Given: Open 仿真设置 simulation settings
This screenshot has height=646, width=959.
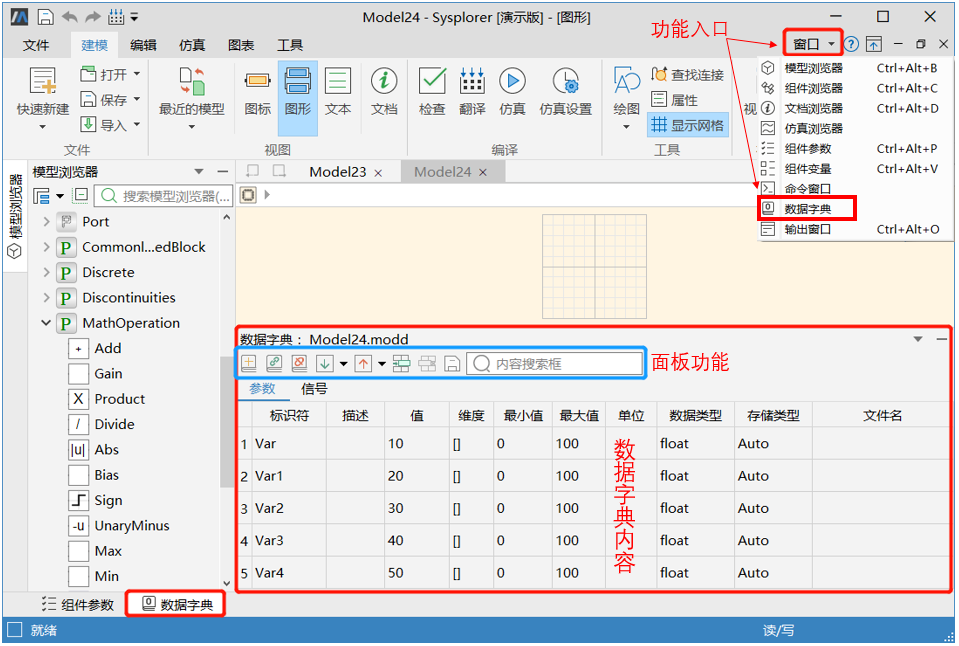Looking at the screenshot, I should (566, 92).
